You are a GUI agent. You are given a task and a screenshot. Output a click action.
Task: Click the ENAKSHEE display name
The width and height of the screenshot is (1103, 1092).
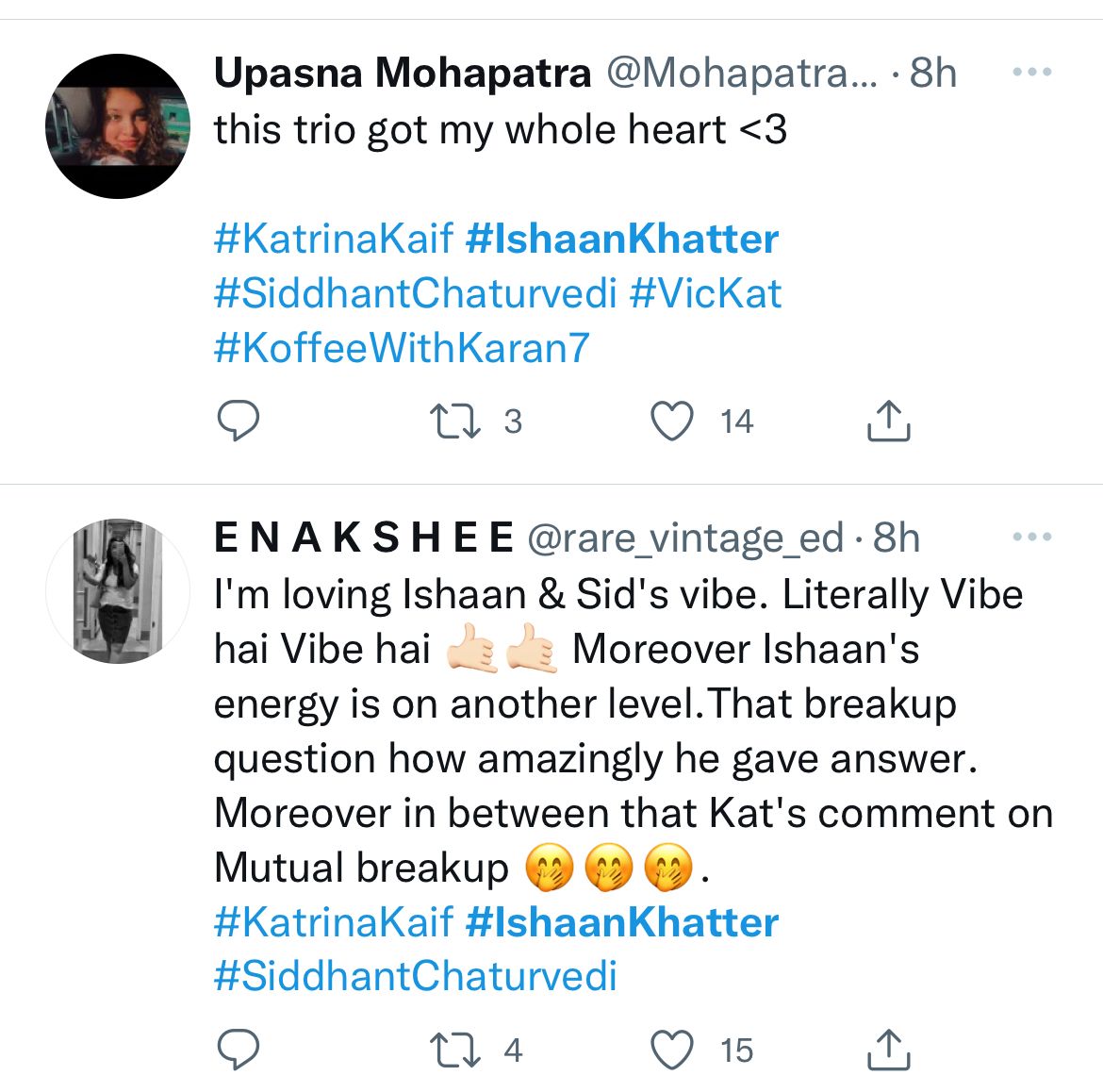pyautogui.click(x=364, y=538)
